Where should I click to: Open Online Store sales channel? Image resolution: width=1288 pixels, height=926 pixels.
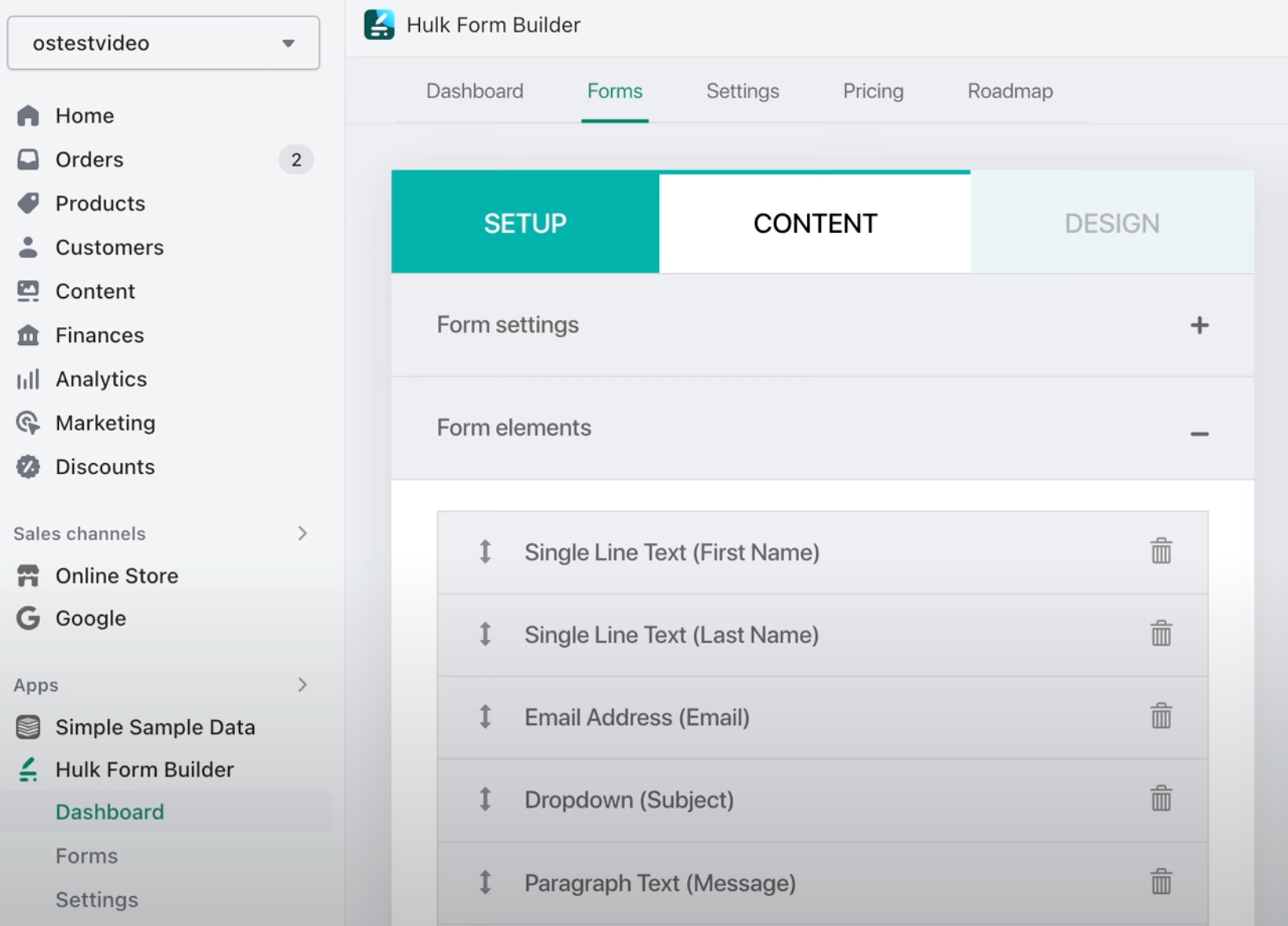click(x=116, y=576)
